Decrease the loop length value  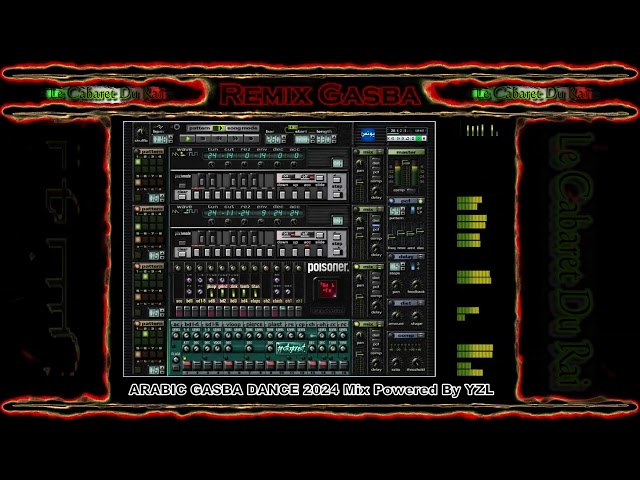334,141
